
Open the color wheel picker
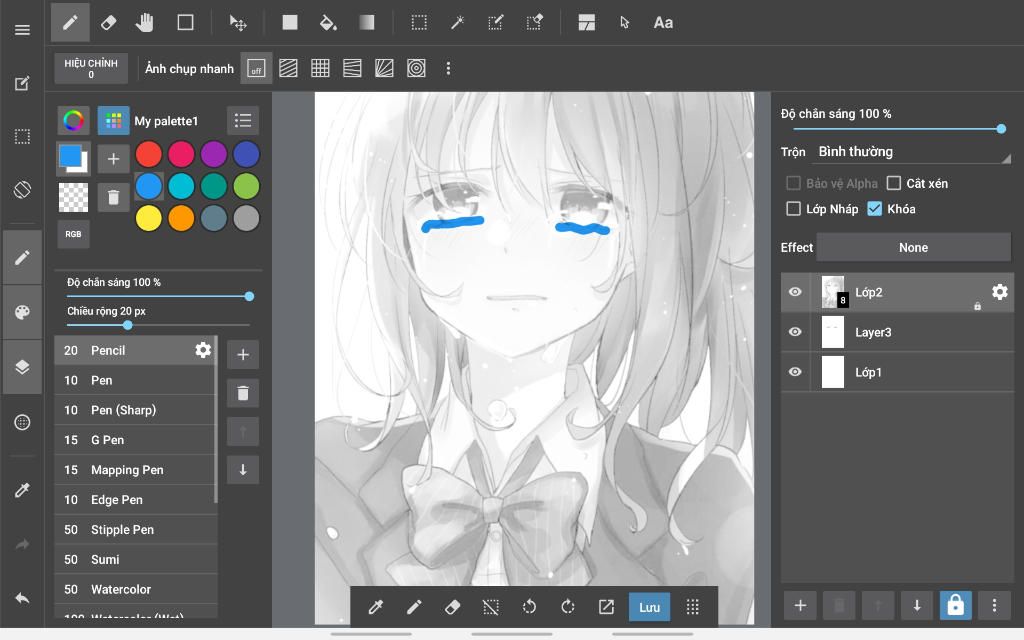(73, 121)
